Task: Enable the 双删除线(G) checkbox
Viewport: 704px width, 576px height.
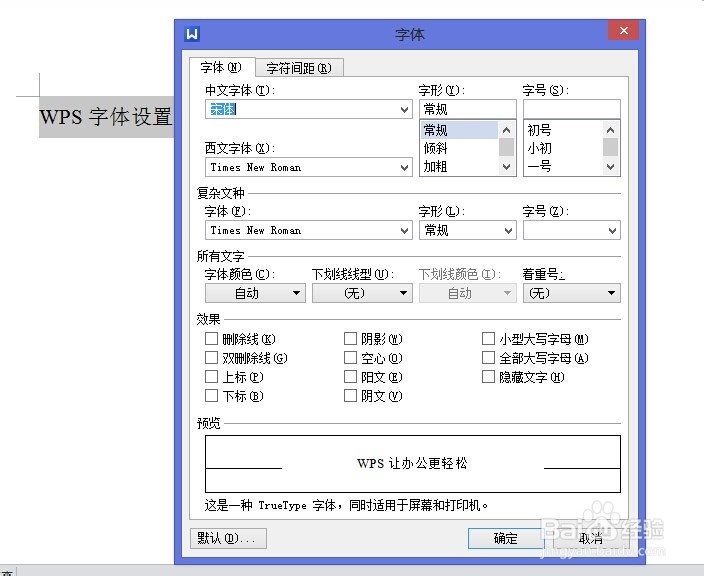Action: (x=211, y=358)
